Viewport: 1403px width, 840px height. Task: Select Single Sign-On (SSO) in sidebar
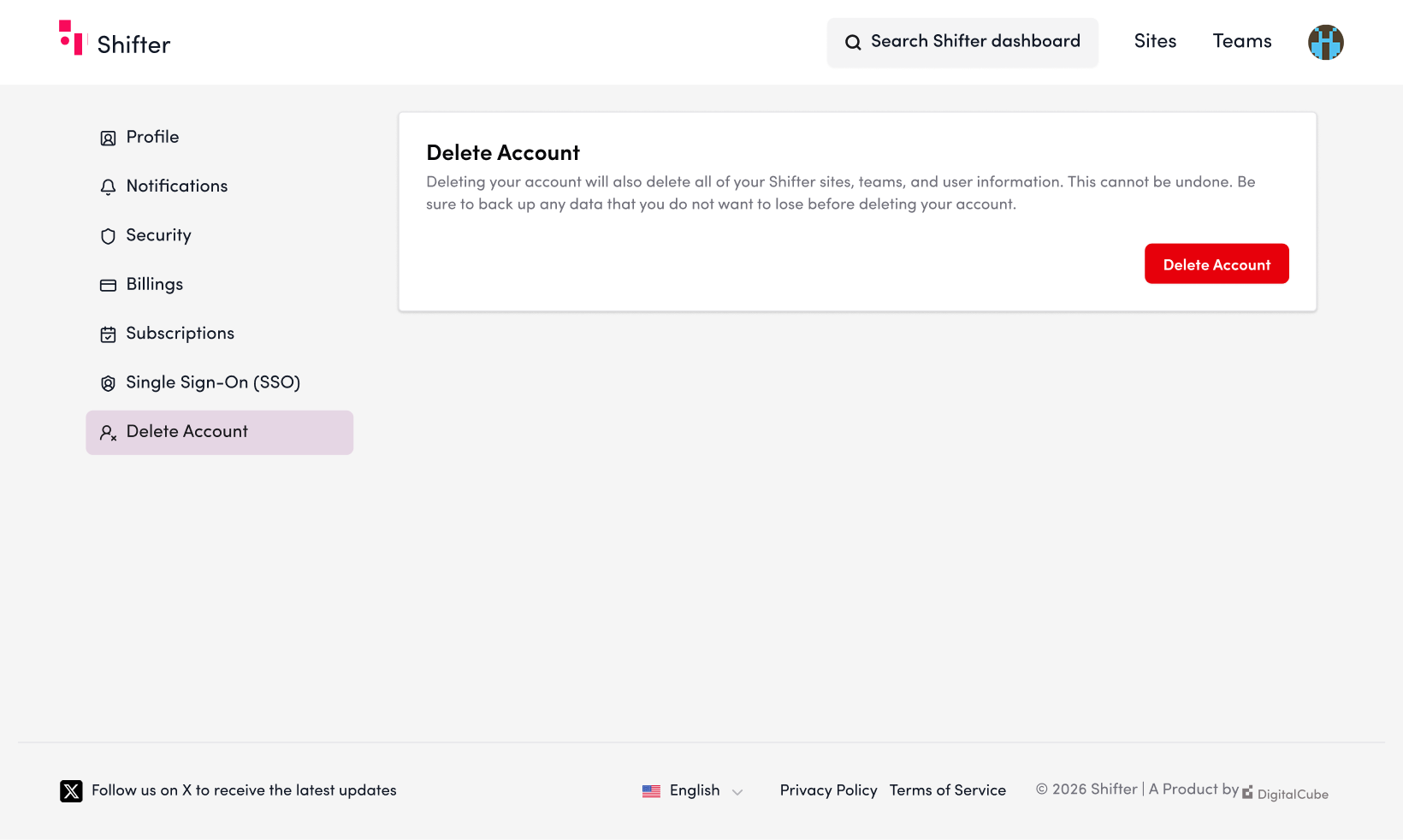(219, 382)
